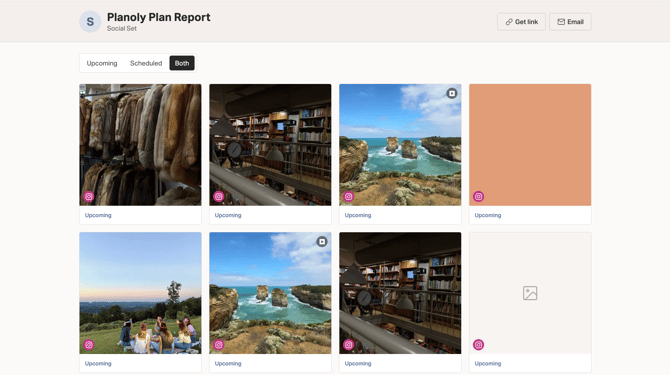Image resolution: width=670 pixels, height=375 pixels.
Task: Click the Planoly Plan Report title
Action: (x=159, y=17)
